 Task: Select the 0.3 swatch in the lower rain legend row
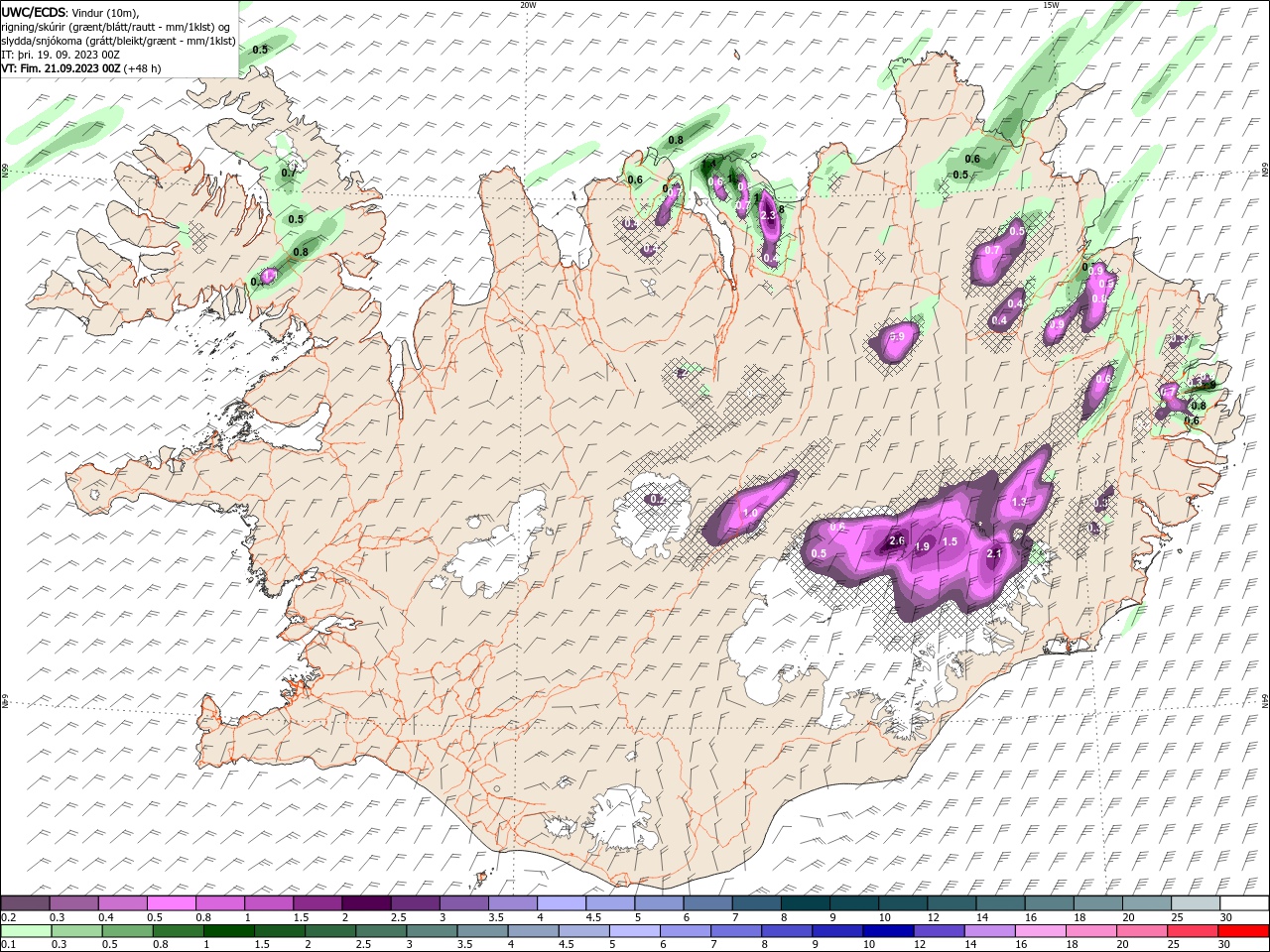point(76,931)
